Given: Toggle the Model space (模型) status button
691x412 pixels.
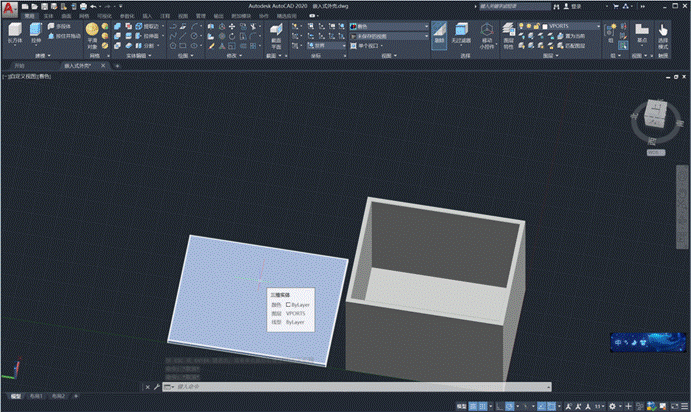Looking at the screenshot, I should pos(461,406).
